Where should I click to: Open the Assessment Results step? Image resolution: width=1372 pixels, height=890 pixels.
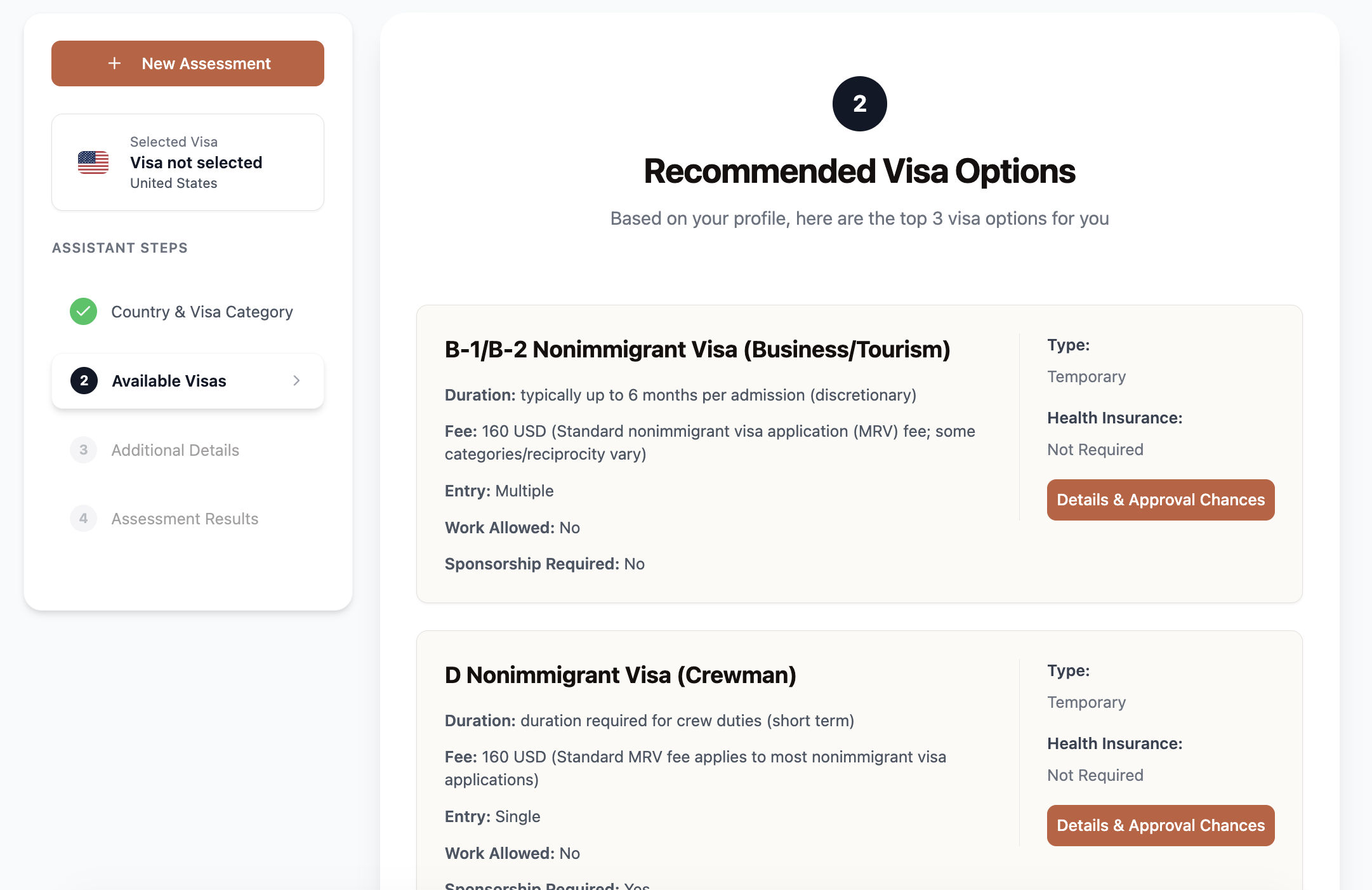pyautogui.click(x=185, y=519)
